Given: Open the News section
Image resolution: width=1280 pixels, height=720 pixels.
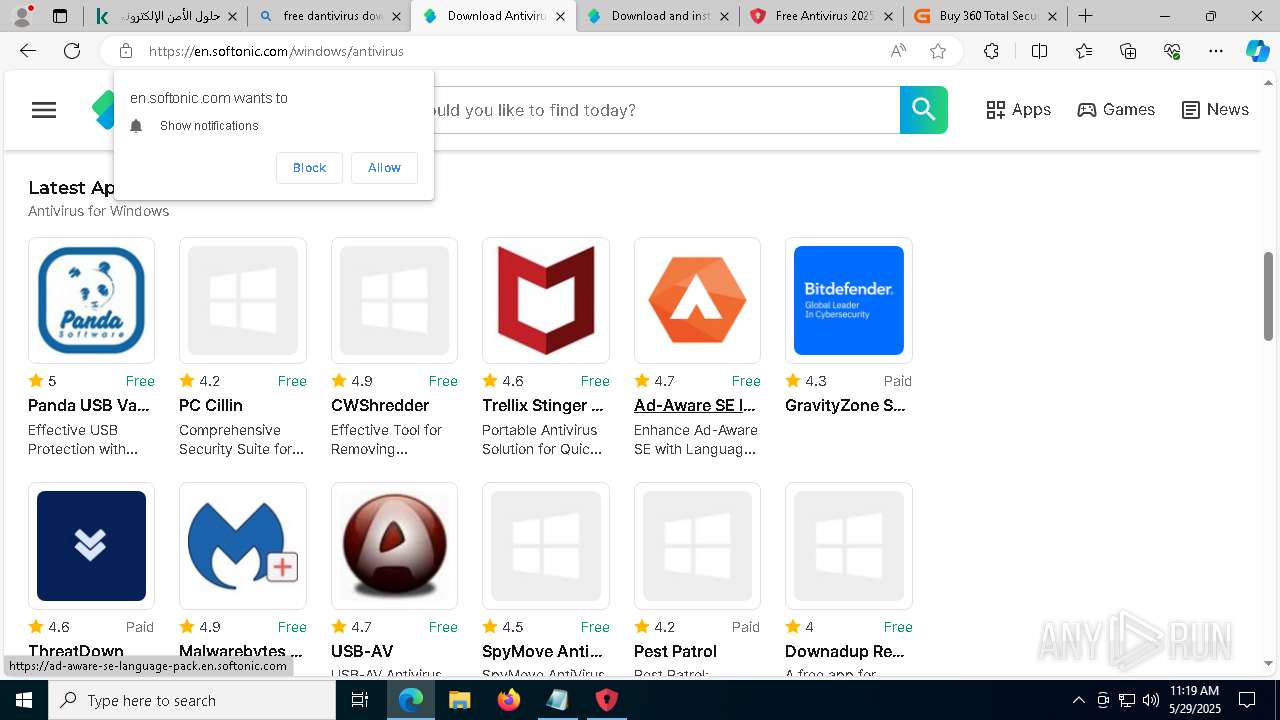Looking at the screenshot, I should (1215, 110).
